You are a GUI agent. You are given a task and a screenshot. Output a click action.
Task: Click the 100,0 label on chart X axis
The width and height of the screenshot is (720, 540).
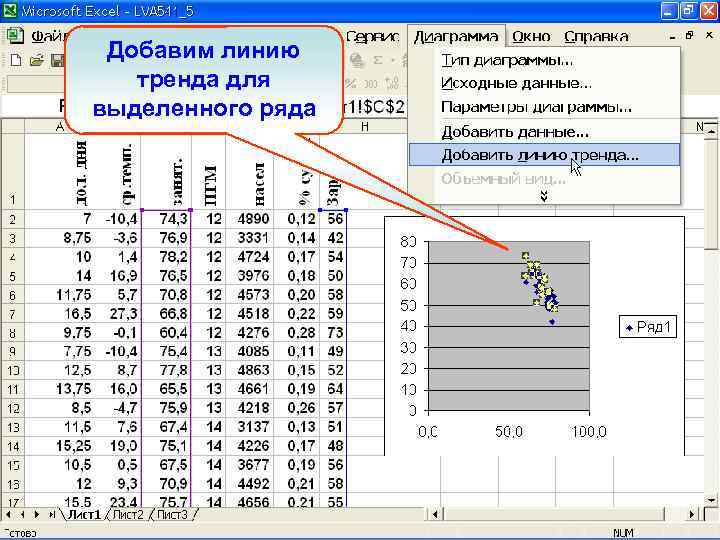[x=589, y=432]
